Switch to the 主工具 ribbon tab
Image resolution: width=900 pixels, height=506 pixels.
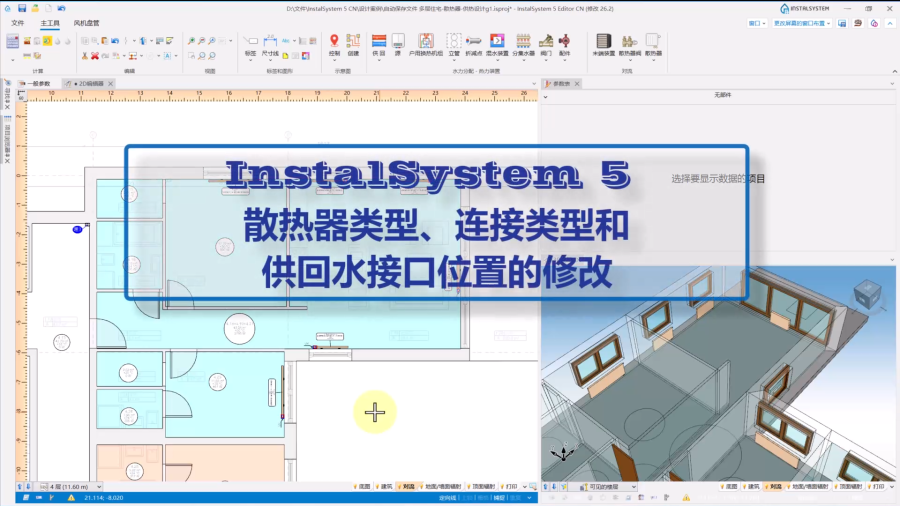[x=50, y=23]
